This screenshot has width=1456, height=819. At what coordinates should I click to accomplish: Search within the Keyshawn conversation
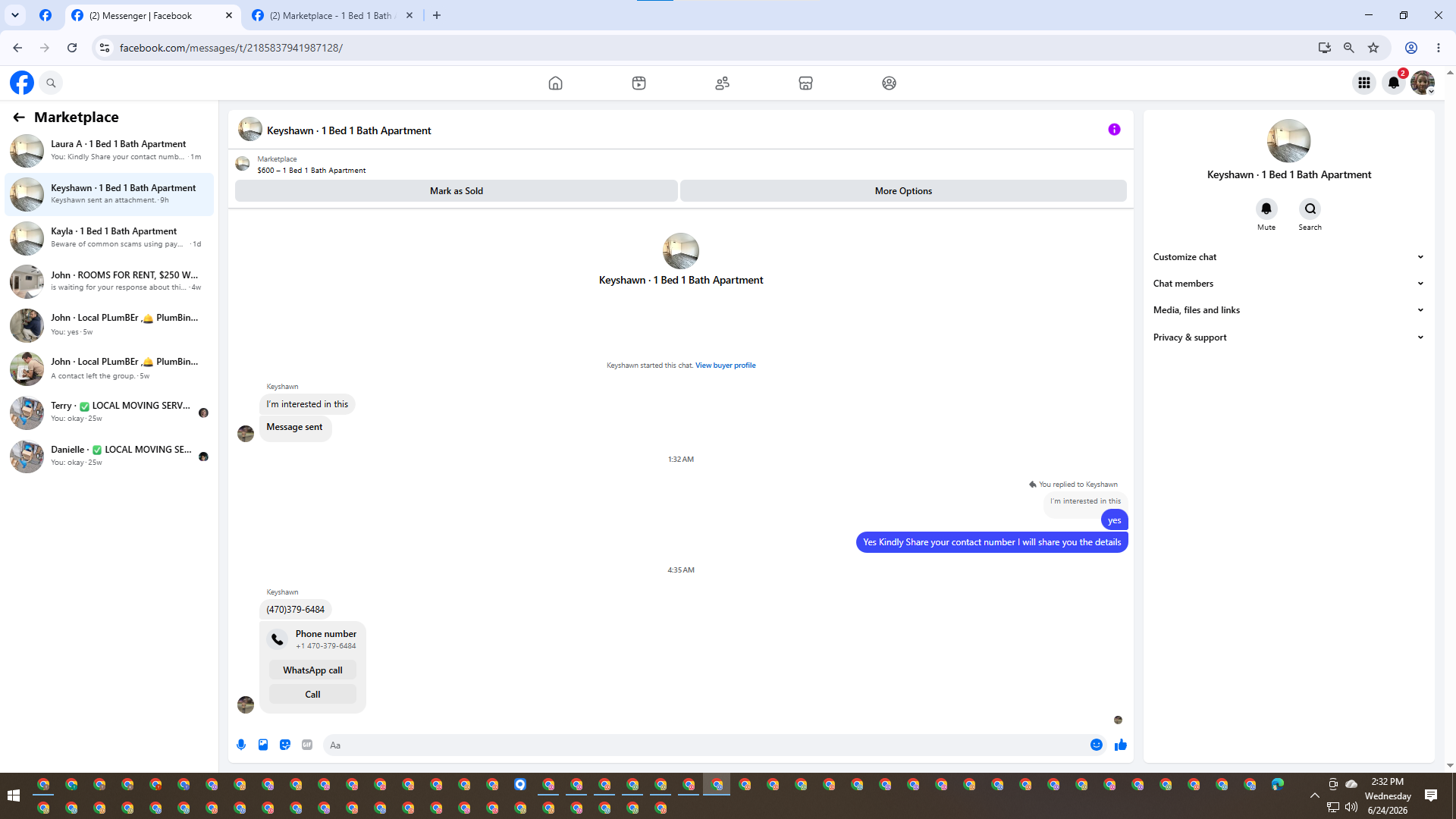[x=1310, y=209]
